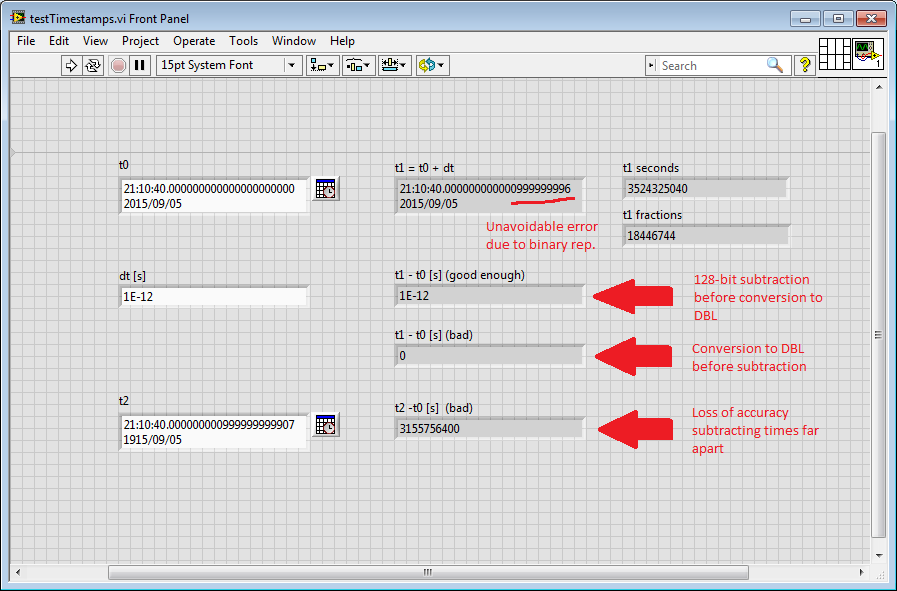Click the t1 fractions indicator 18446744

coord(705,236)
